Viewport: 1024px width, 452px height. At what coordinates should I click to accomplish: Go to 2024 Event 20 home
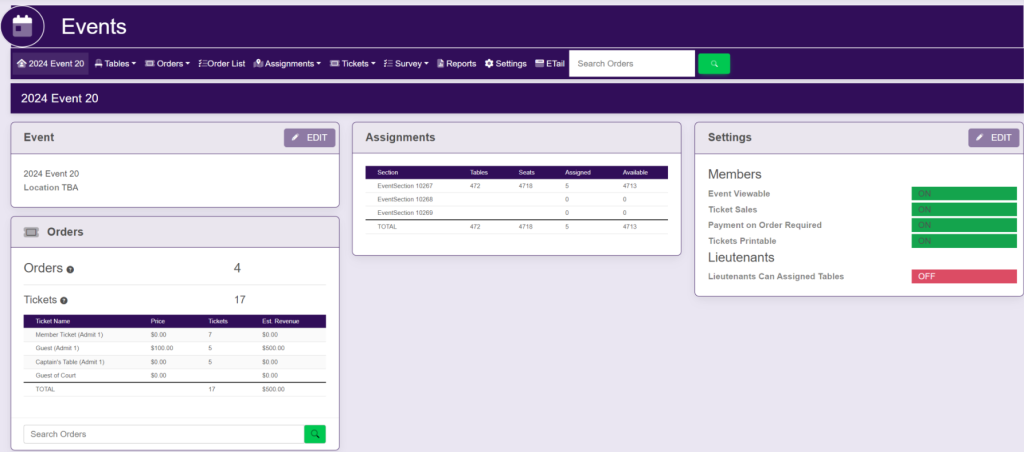coord(50,63)
